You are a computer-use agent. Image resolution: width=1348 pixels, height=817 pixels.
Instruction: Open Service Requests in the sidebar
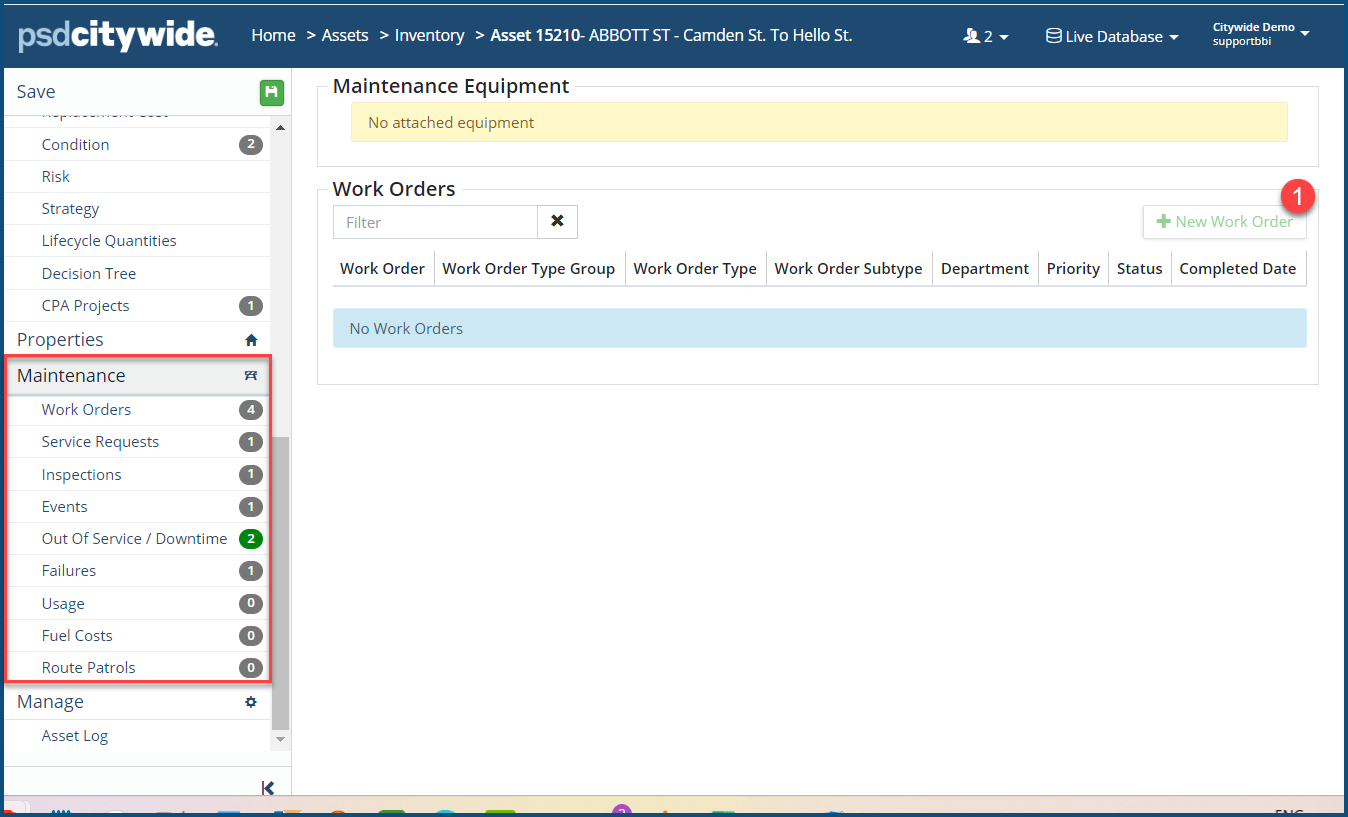(138, 441)
